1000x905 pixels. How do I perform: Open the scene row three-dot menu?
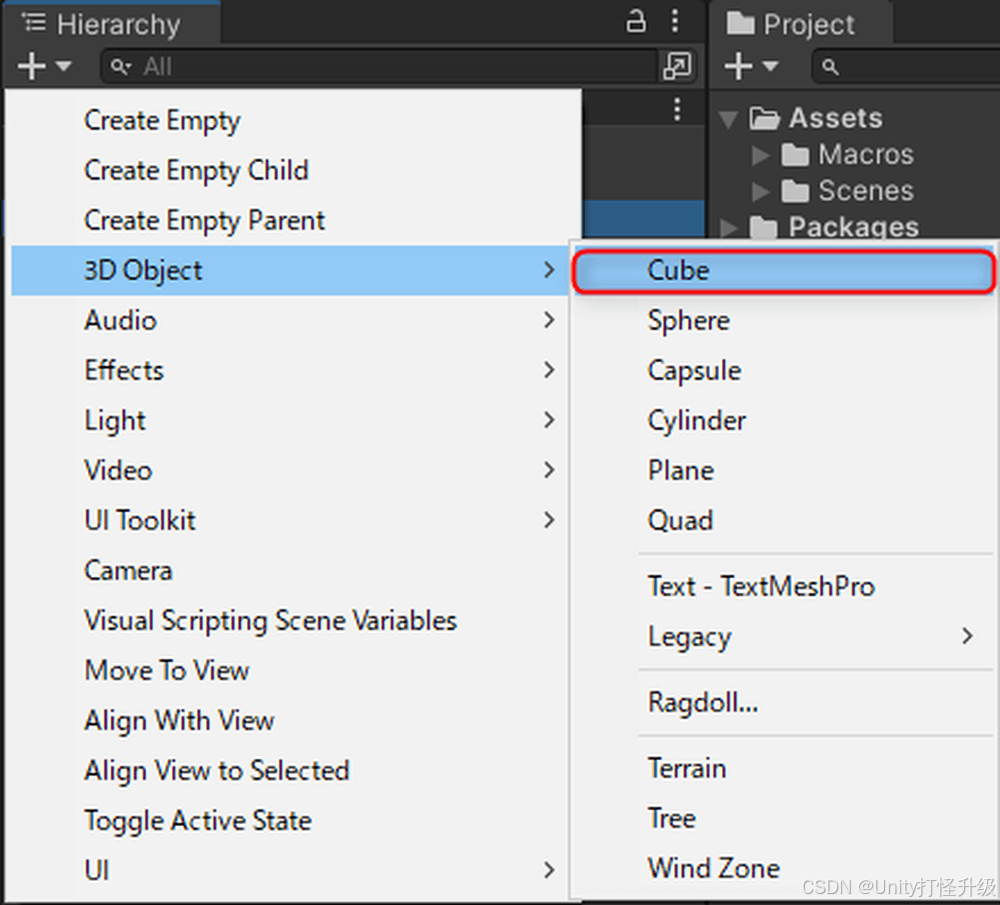point(677,110)
